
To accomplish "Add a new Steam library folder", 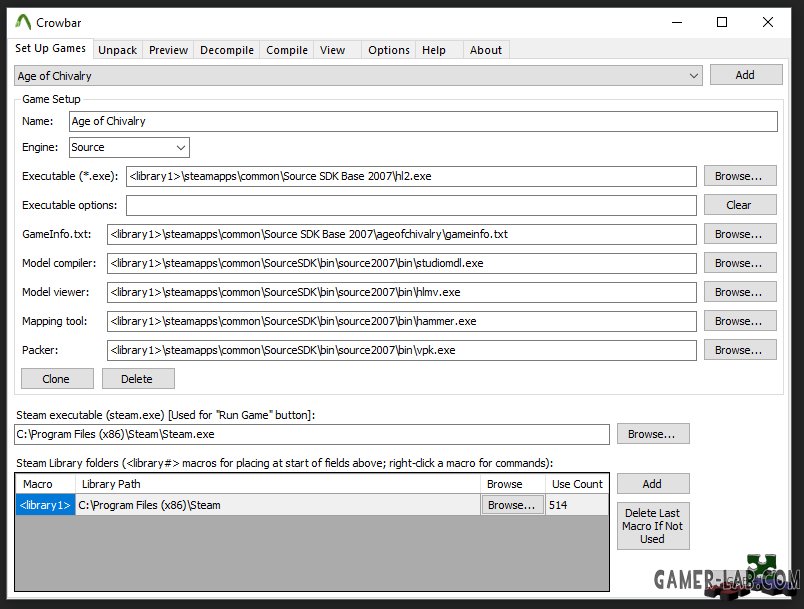I will pos(653,484).
